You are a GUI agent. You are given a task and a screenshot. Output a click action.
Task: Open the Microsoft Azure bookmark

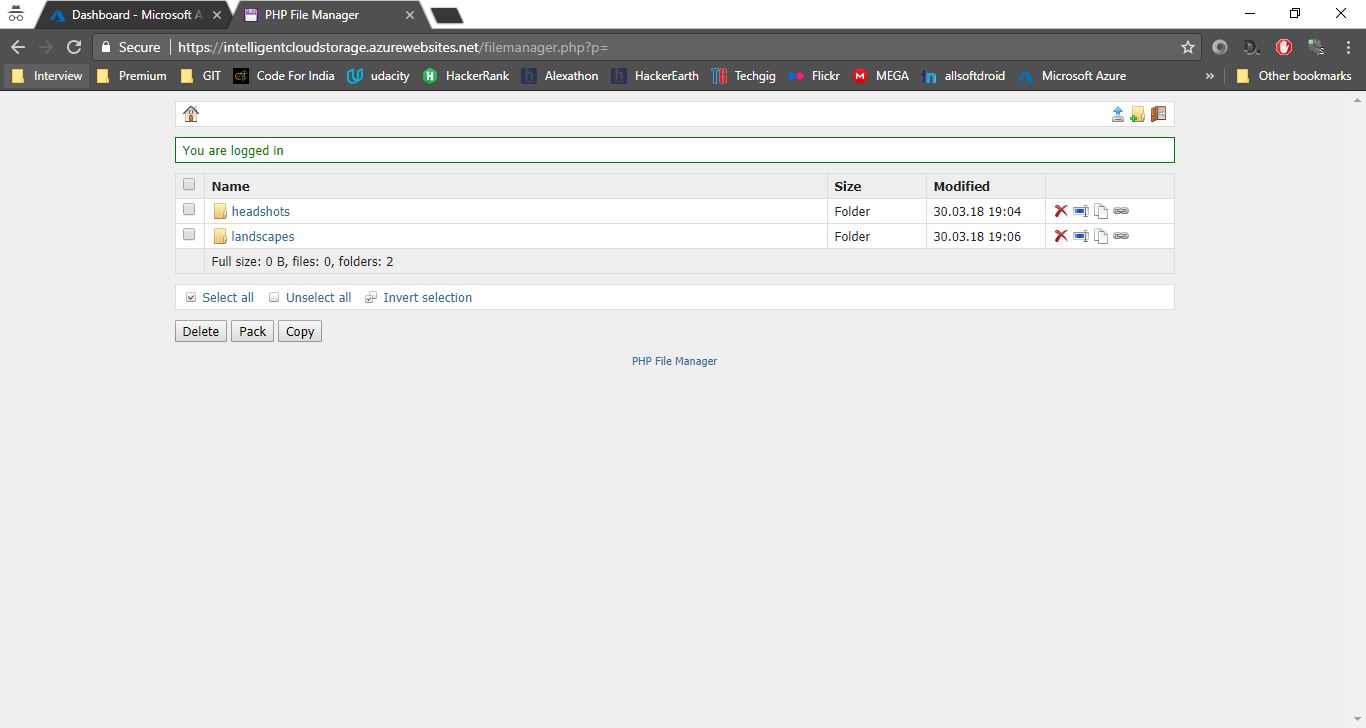1073,76
